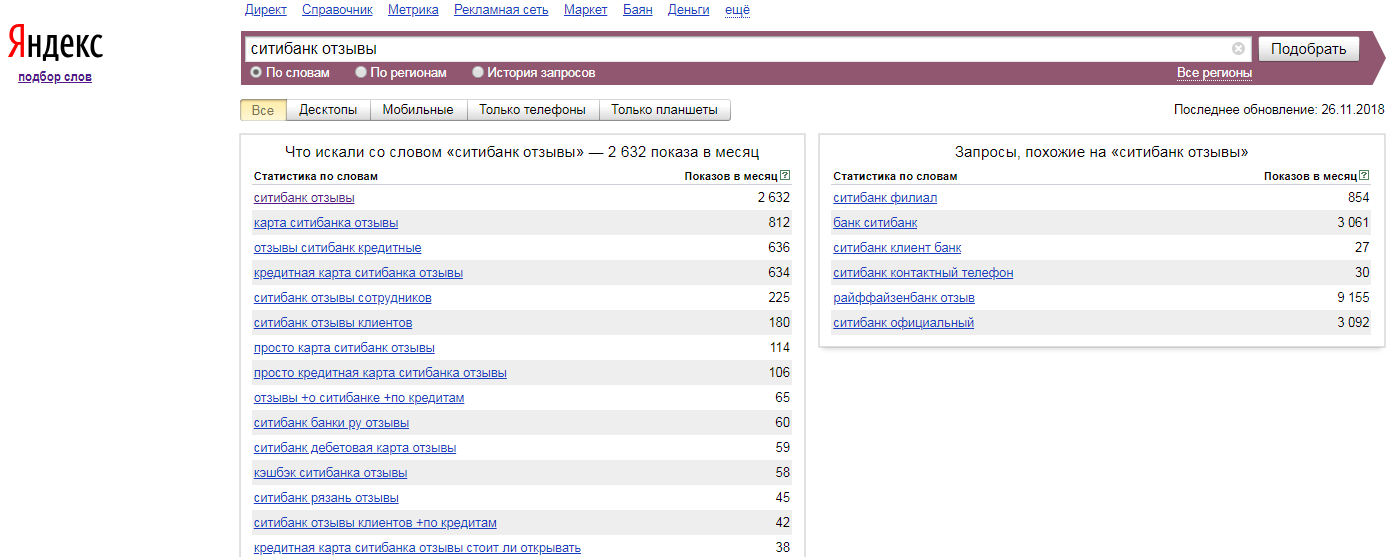Image resolution: width=1397 pixels, height=557 pixels.
Task: Click the 'Последнее обновление: 26.11.2018' text
Action: click(x=1279, y=110)
